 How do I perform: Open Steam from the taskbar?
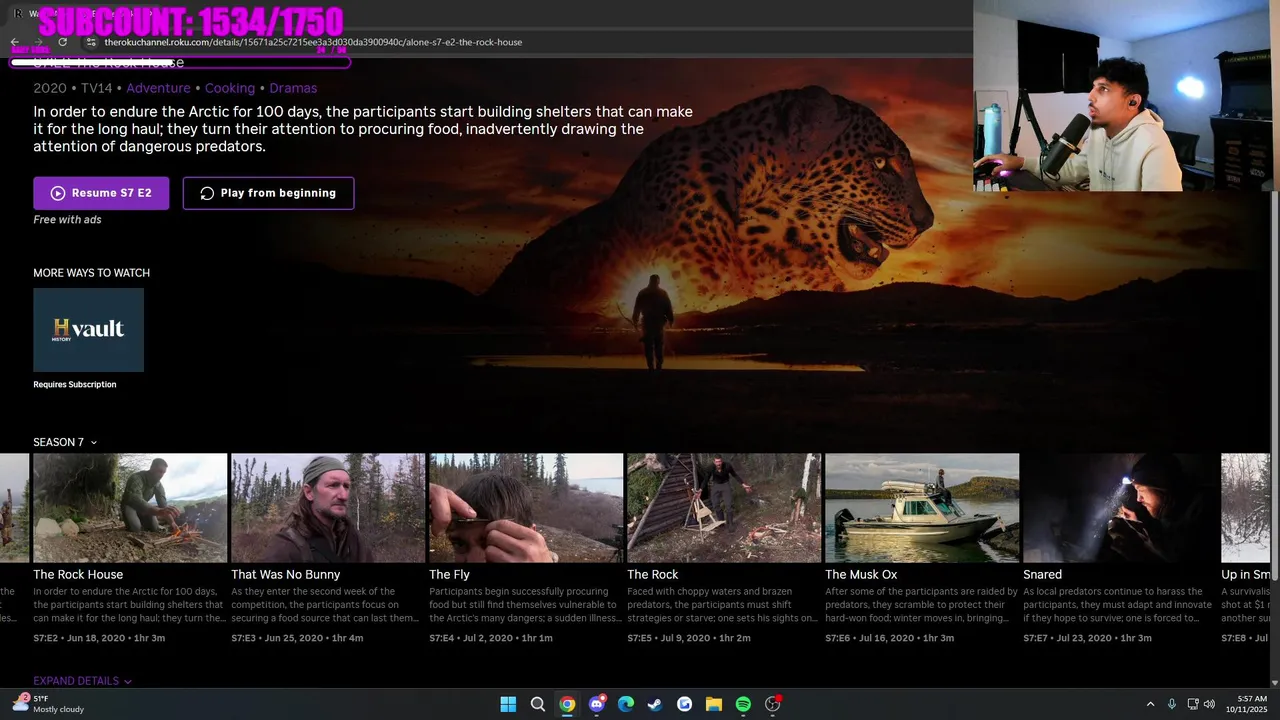click(x=655, y=704)
